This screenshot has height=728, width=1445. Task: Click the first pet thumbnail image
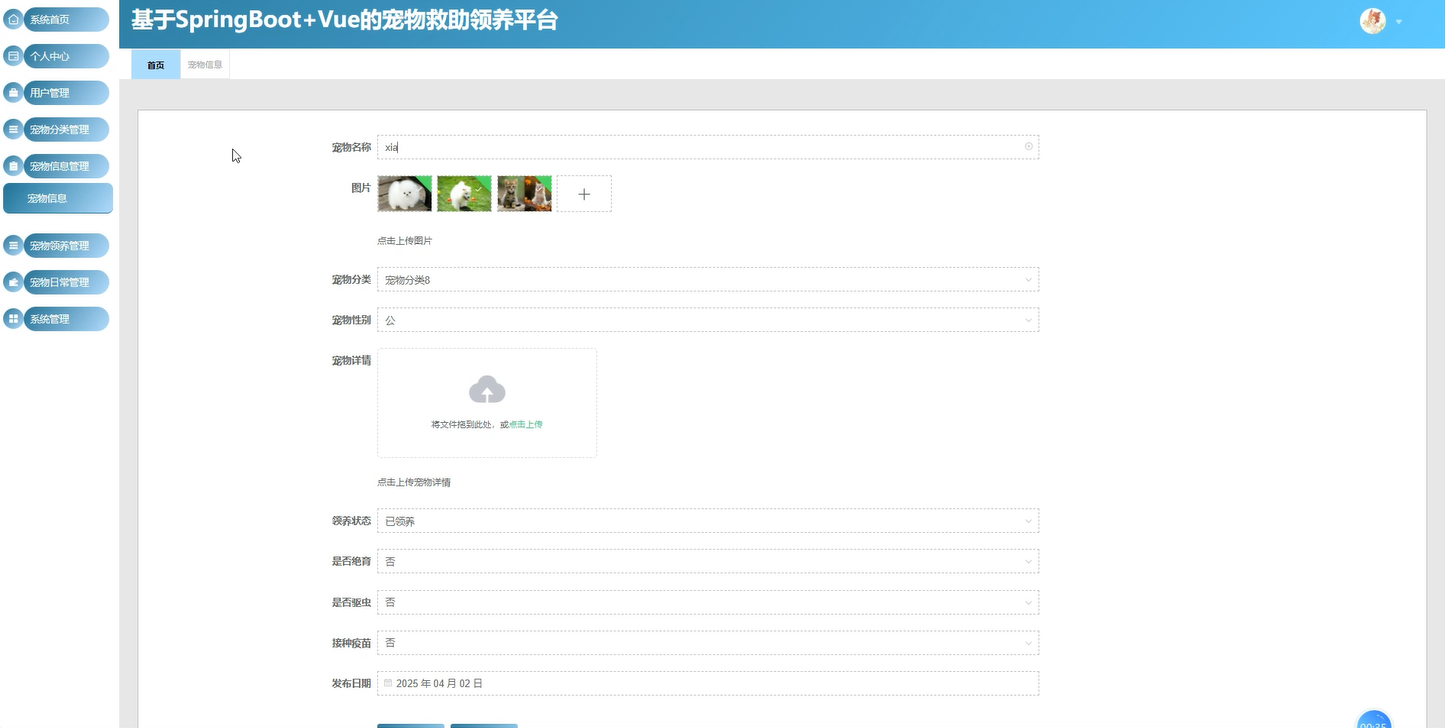click(404, 192)
